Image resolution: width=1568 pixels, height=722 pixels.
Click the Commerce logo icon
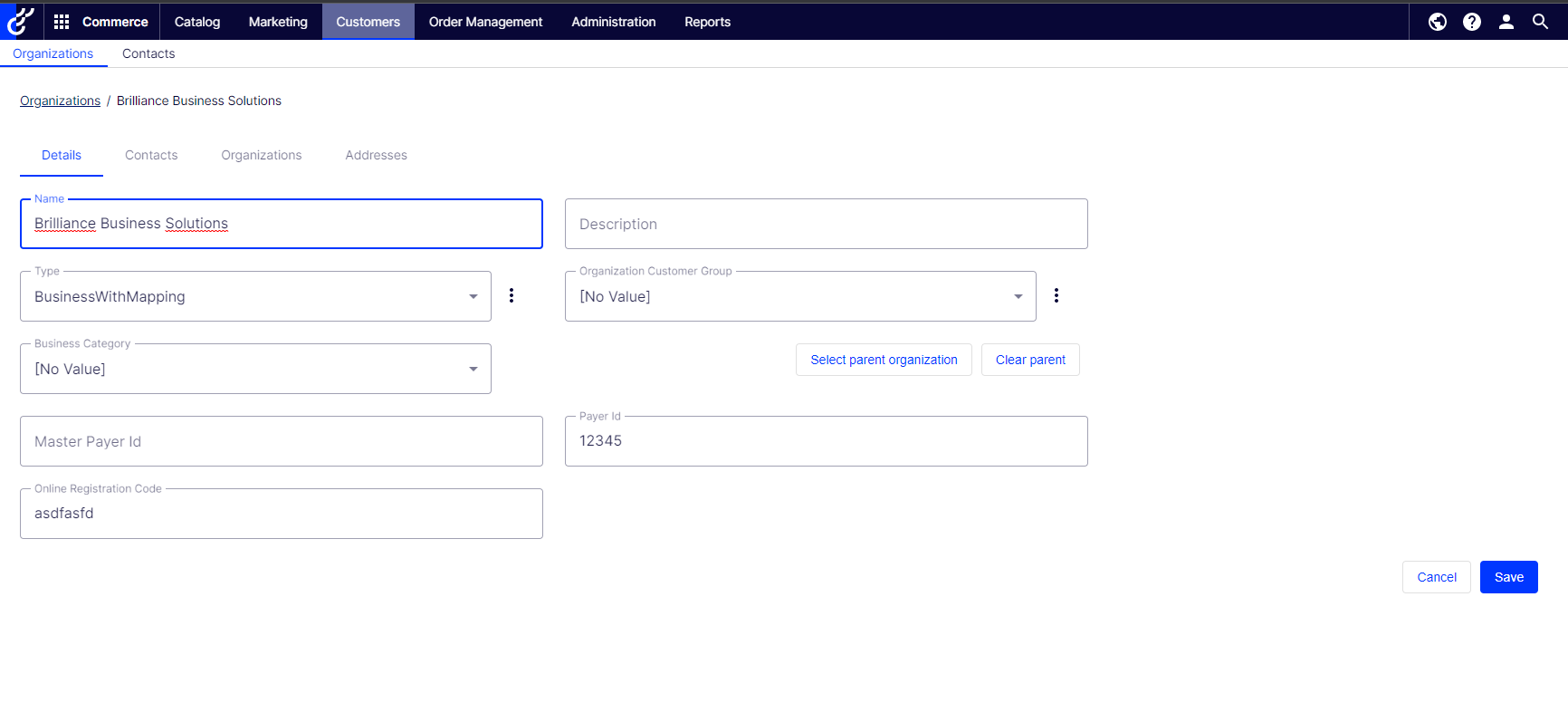click(20, 21)
